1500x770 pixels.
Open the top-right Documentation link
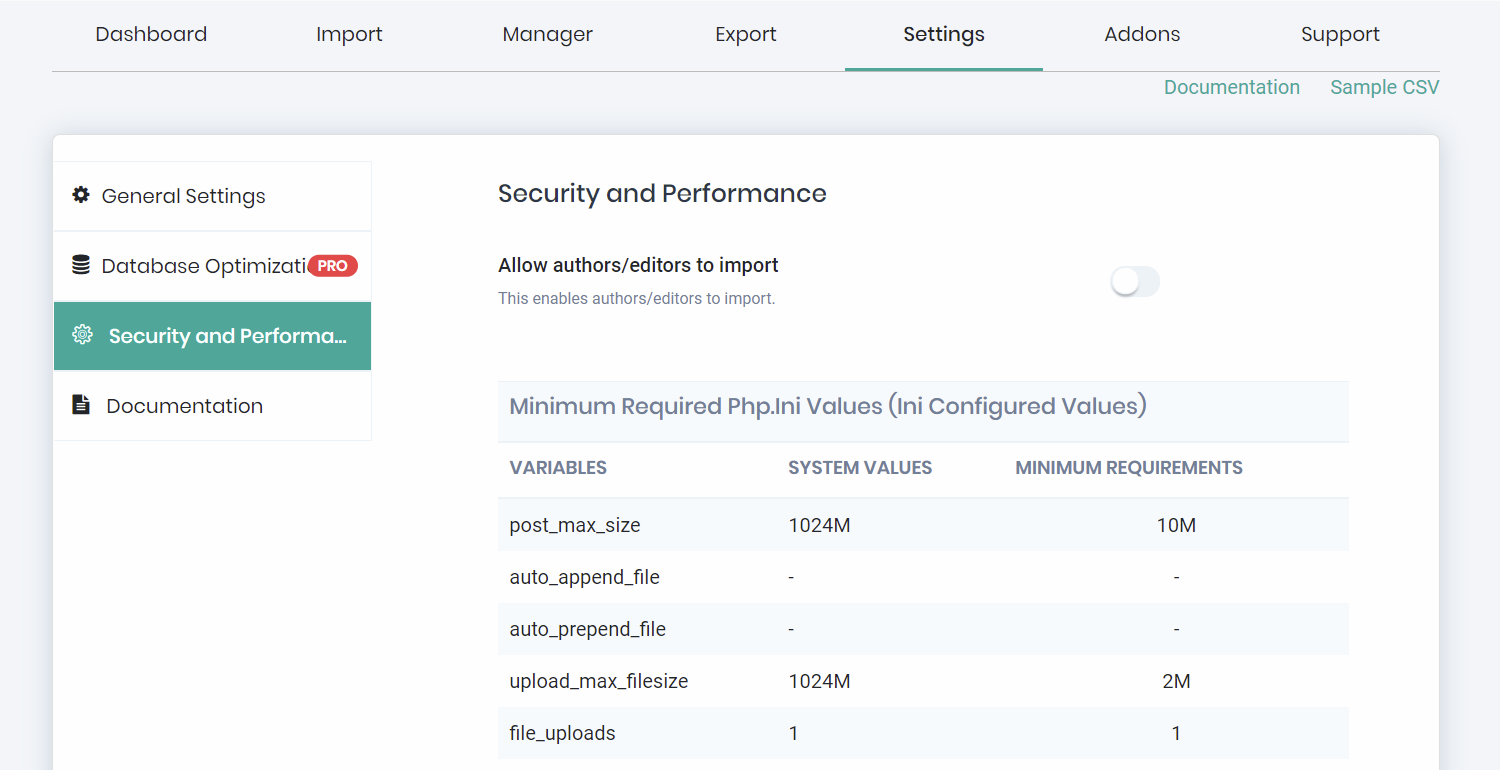[x=1231, y=87]
